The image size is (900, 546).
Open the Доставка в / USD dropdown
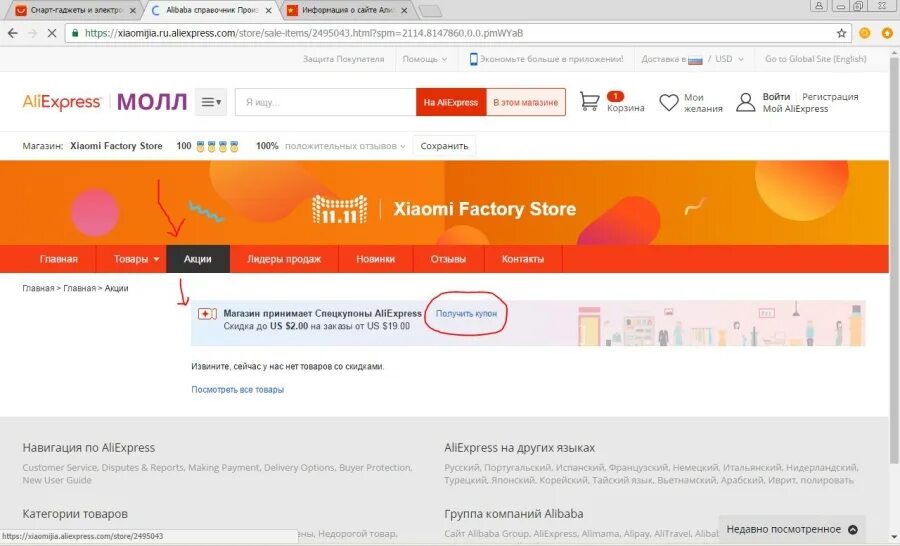pyautogui.click(x=692, y=59)
